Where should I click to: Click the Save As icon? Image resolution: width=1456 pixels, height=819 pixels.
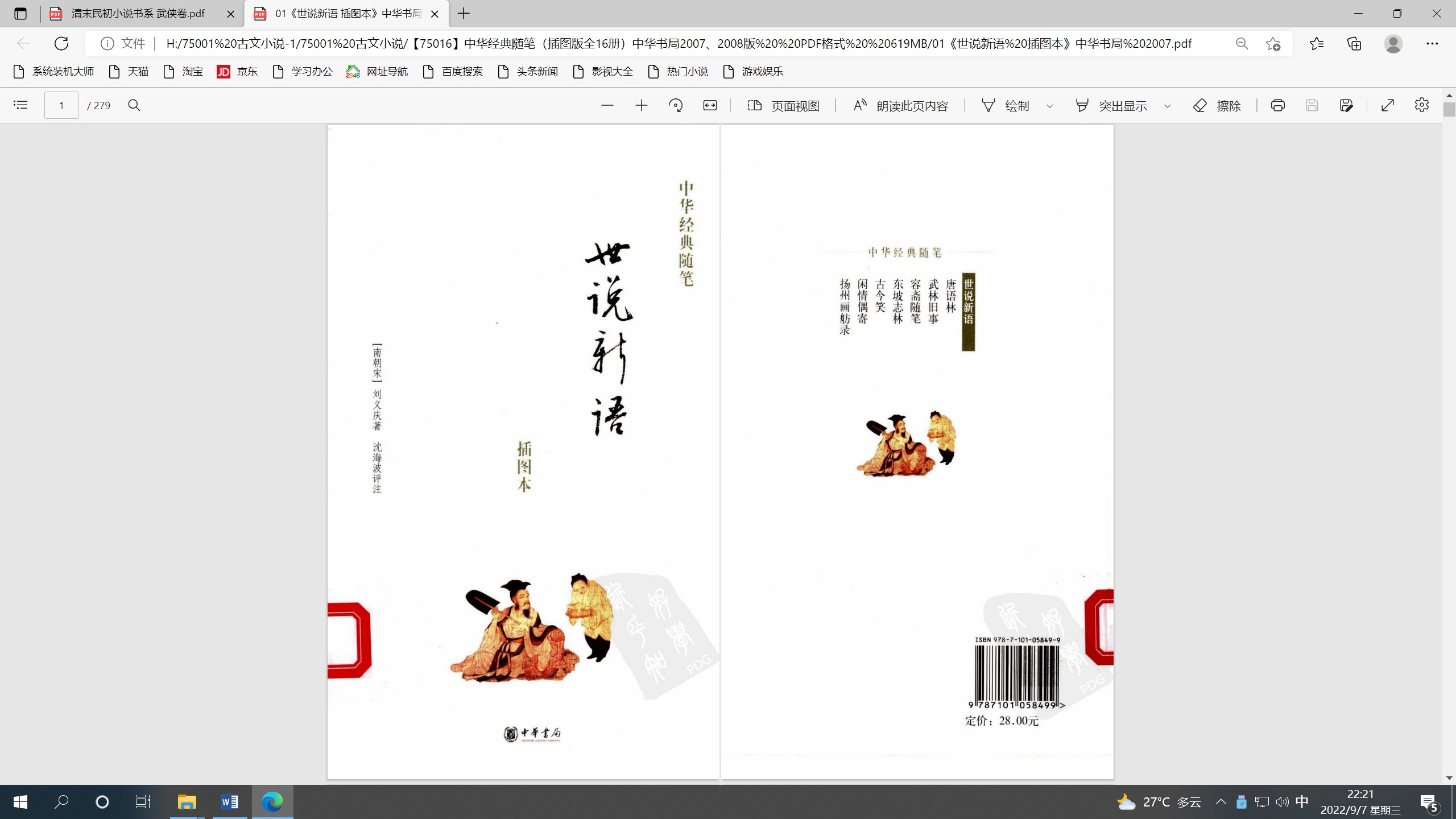click(1346, 105)
